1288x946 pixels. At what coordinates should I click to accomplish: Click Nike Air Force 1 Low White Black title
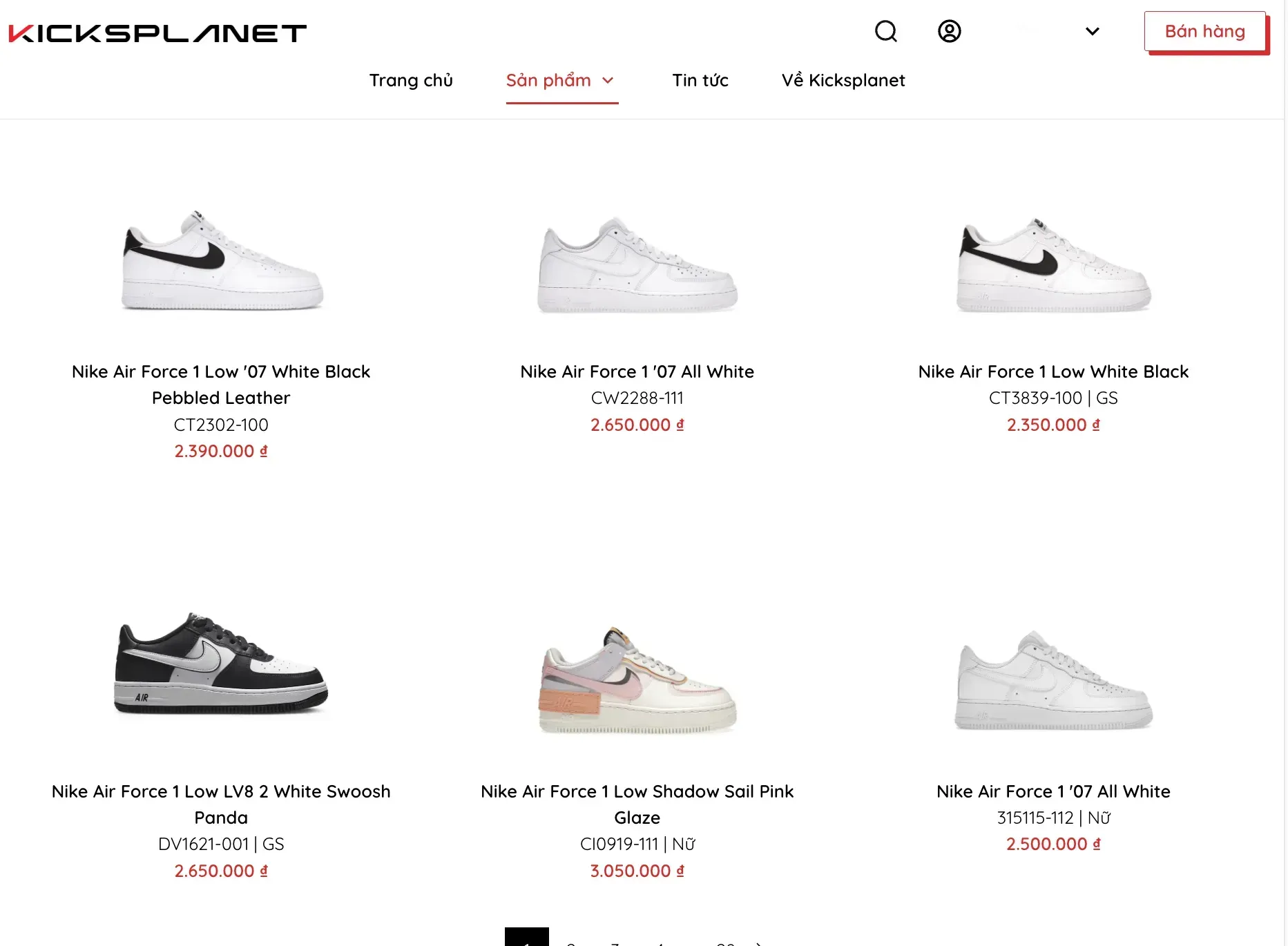point(1053,371)
